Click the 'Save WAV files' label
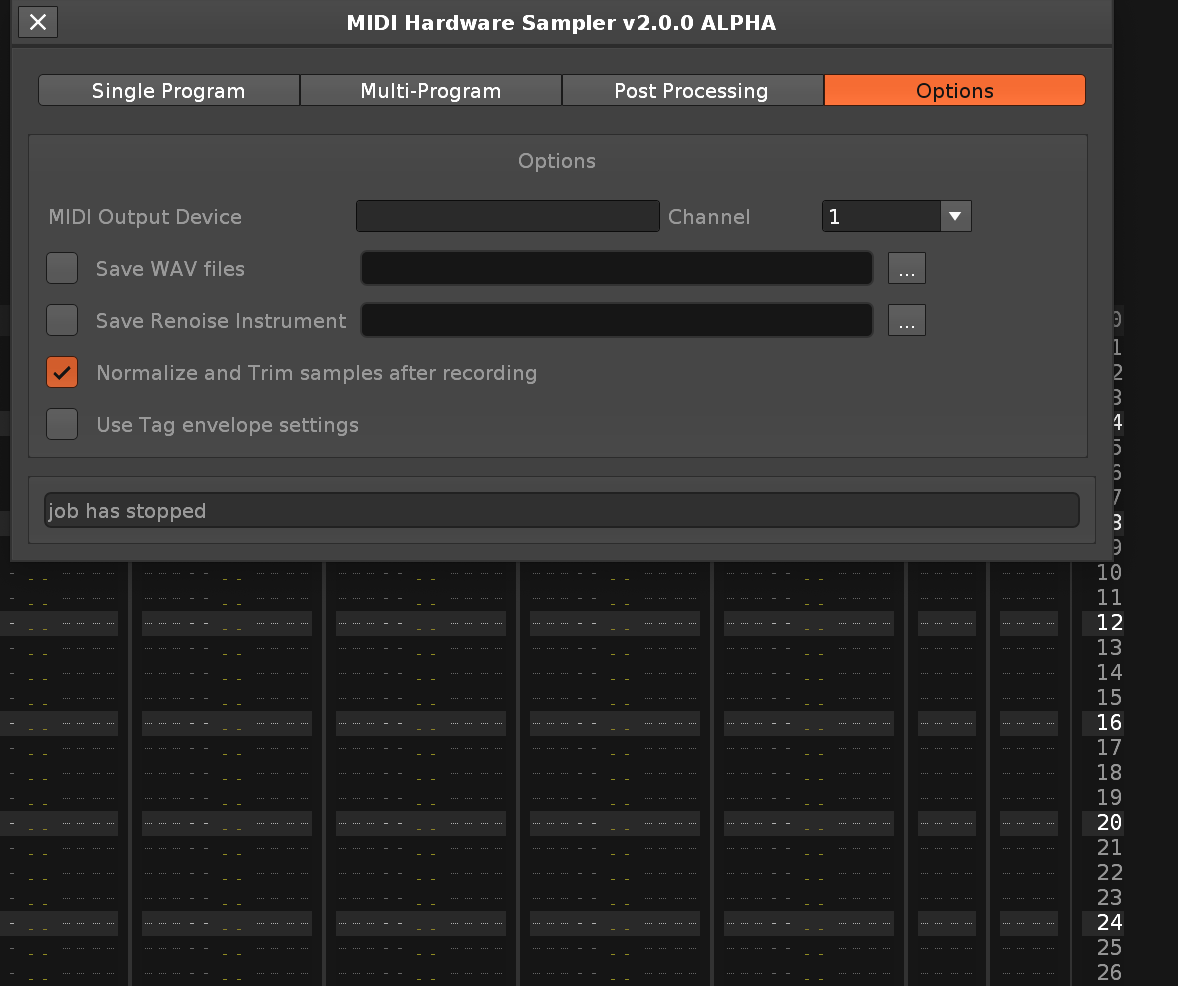The image size is (1178, 986). [171, 269]
